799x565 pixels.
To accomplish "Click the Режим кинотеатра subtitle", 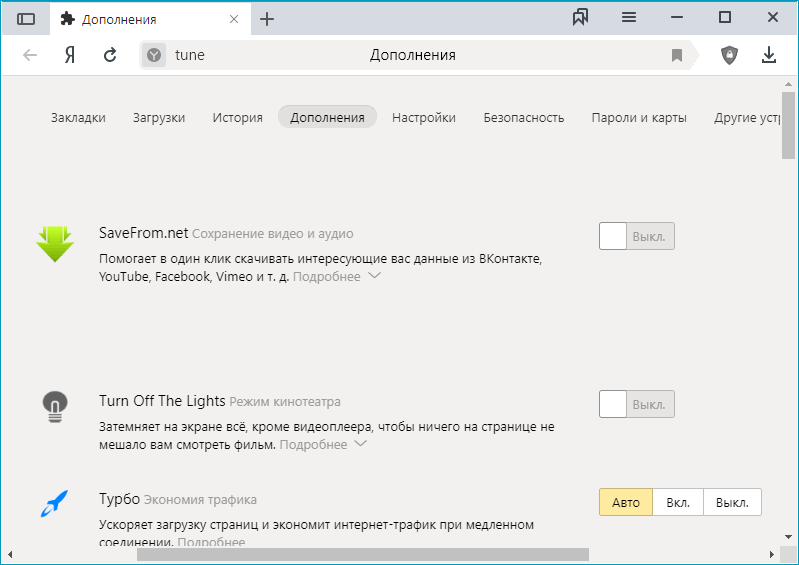I will [x=285, y=401].
